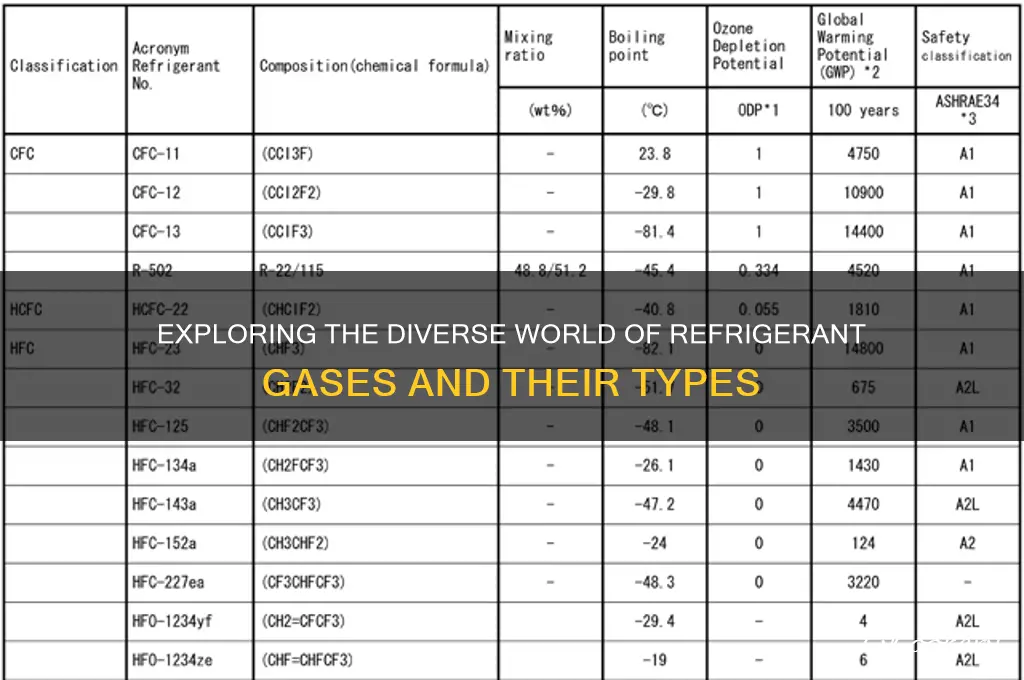Click the '(CH2FCF3)' formula cell
The width and height of the screenshot is (1024, 680).
pyautogui.click(x=295, y=465)
